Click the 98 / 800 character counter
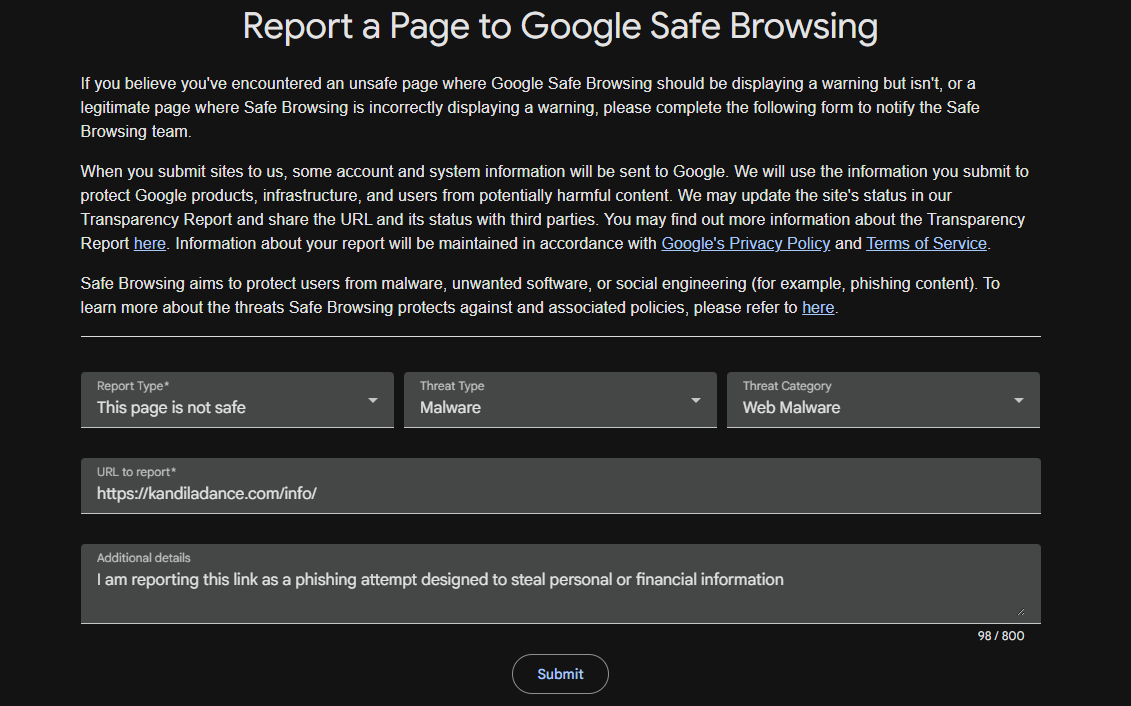This screenshot has width=1131, height=706. coord(1000,636)
